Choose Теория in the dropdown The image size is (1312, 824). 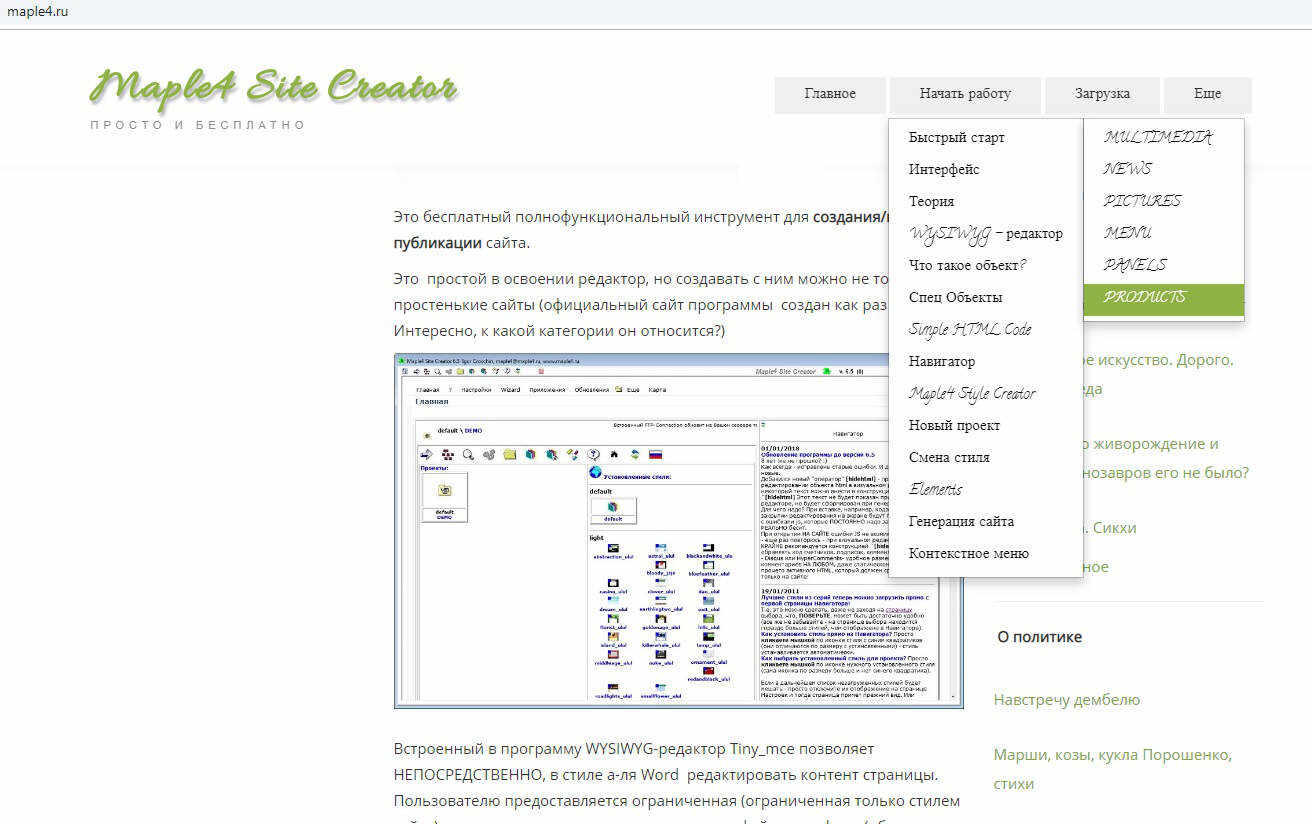tap(985, 202)
